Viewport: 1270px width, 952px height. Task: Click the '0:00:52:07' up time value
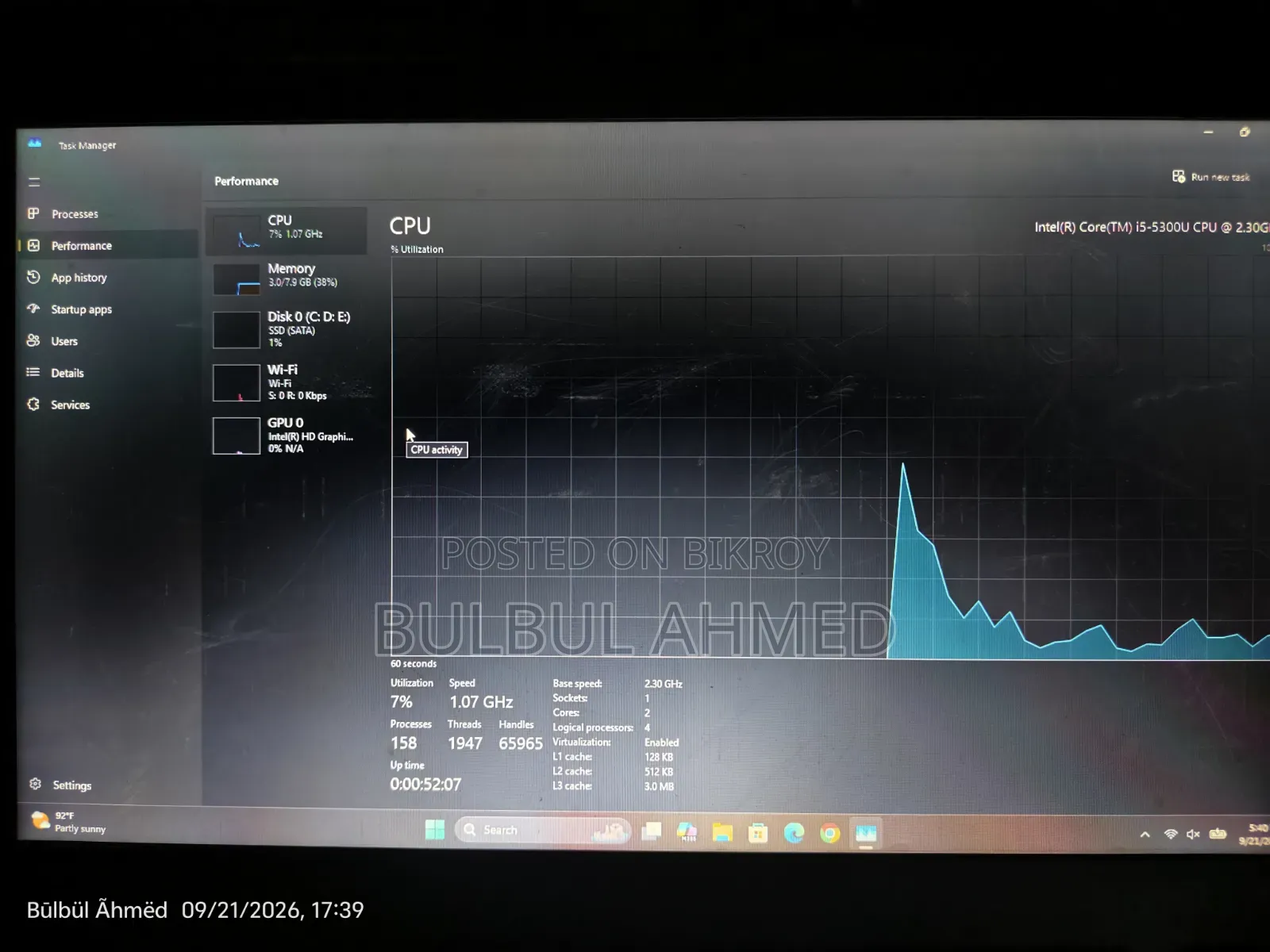(x=425, y=785)
